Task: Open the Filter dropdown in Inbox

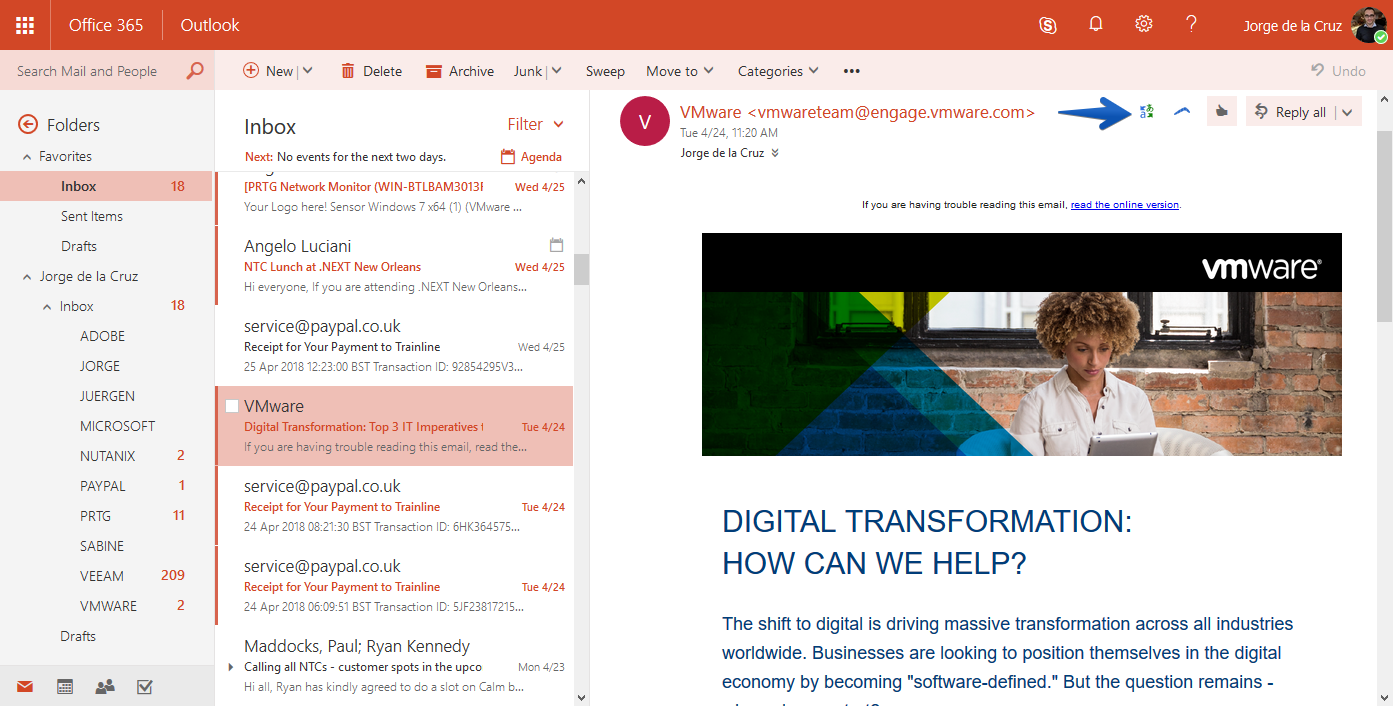Action: pyautogui.click(x=535, y=124)
